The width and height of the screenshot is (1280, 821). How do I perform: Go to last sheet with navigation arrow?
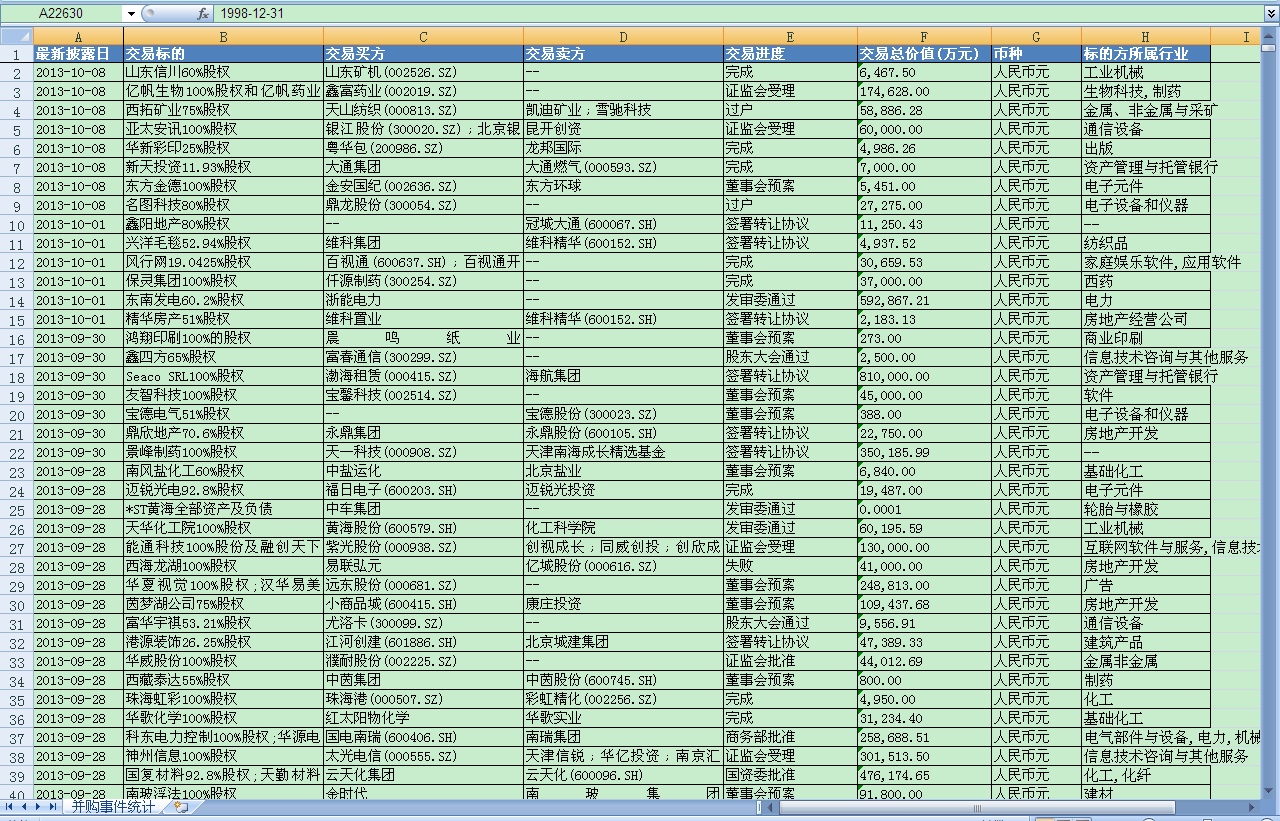point(53,806)
